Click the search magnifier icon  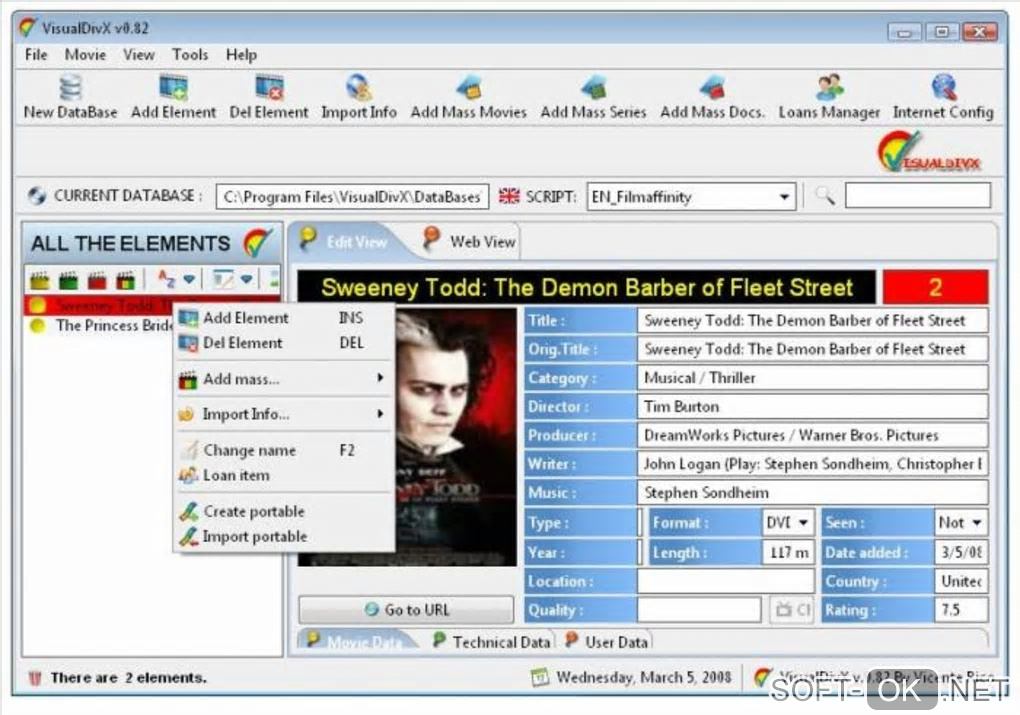pos(825,195)
